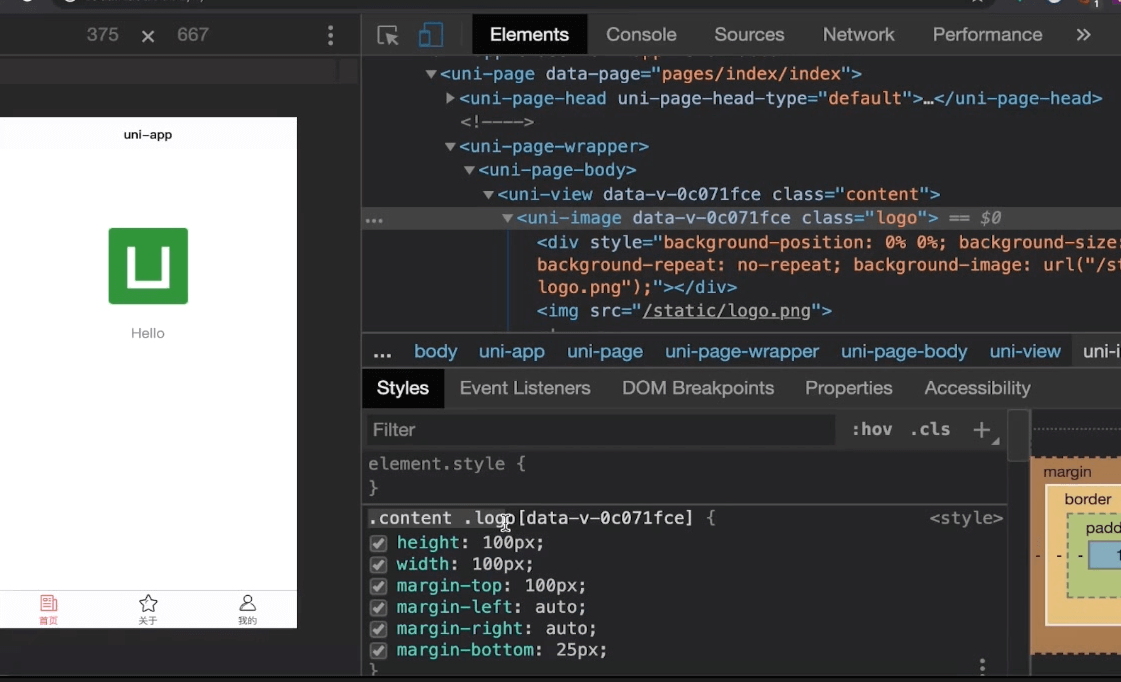
Task: Edit the viewport height field 667
Action: click(x=193, y=34)
